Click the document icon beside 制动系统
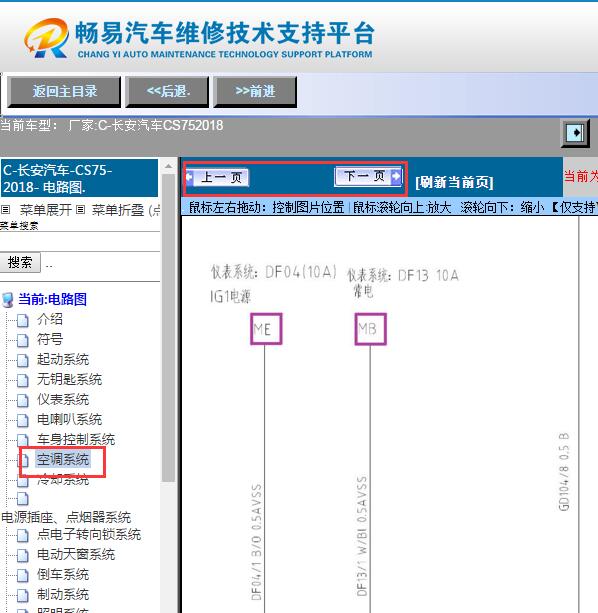The height and width of the screenshot is (613, 598). [23, 595]
